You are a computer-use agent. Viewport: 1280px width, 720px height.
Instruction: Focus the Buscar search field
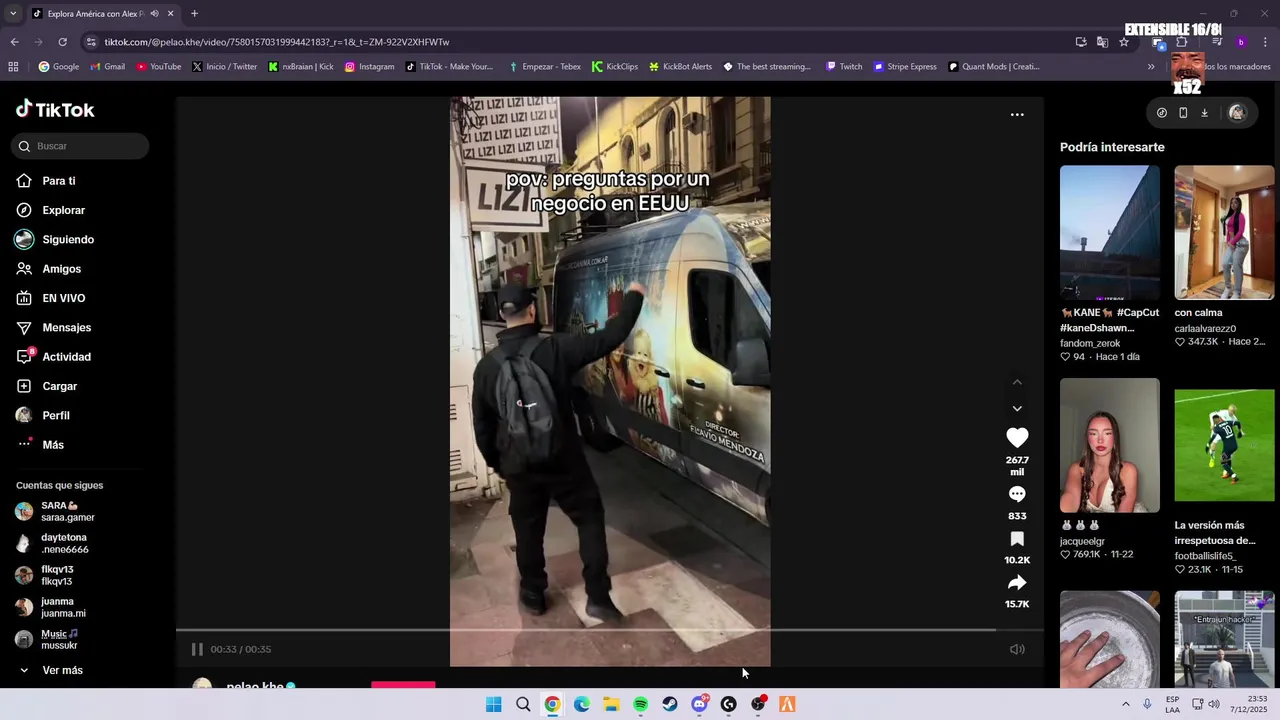pyautogui.click(x=80, y=146)
